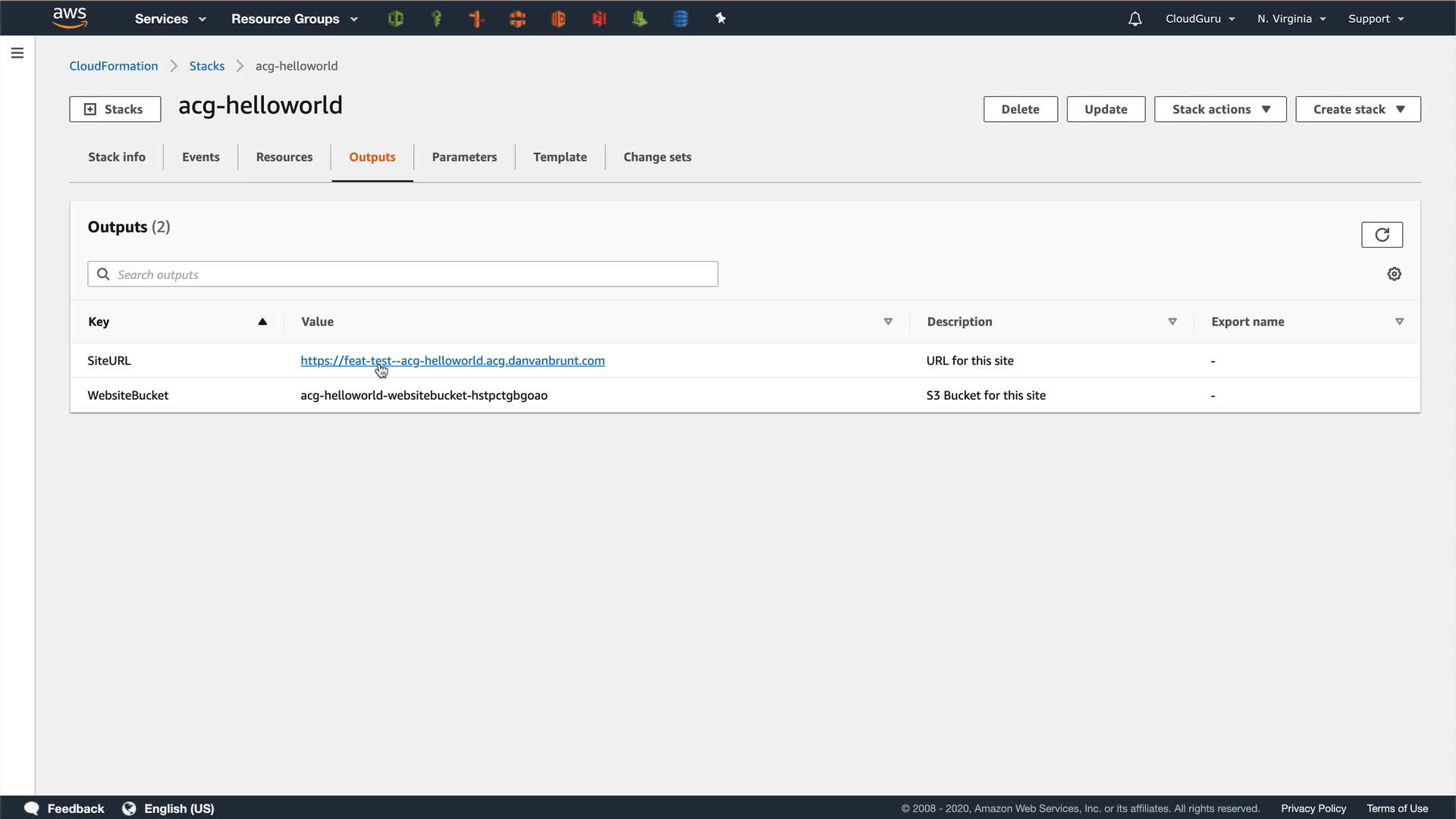Open the hamburger side navigation menu
This screenshot has height=819, width=1456.
17,53
